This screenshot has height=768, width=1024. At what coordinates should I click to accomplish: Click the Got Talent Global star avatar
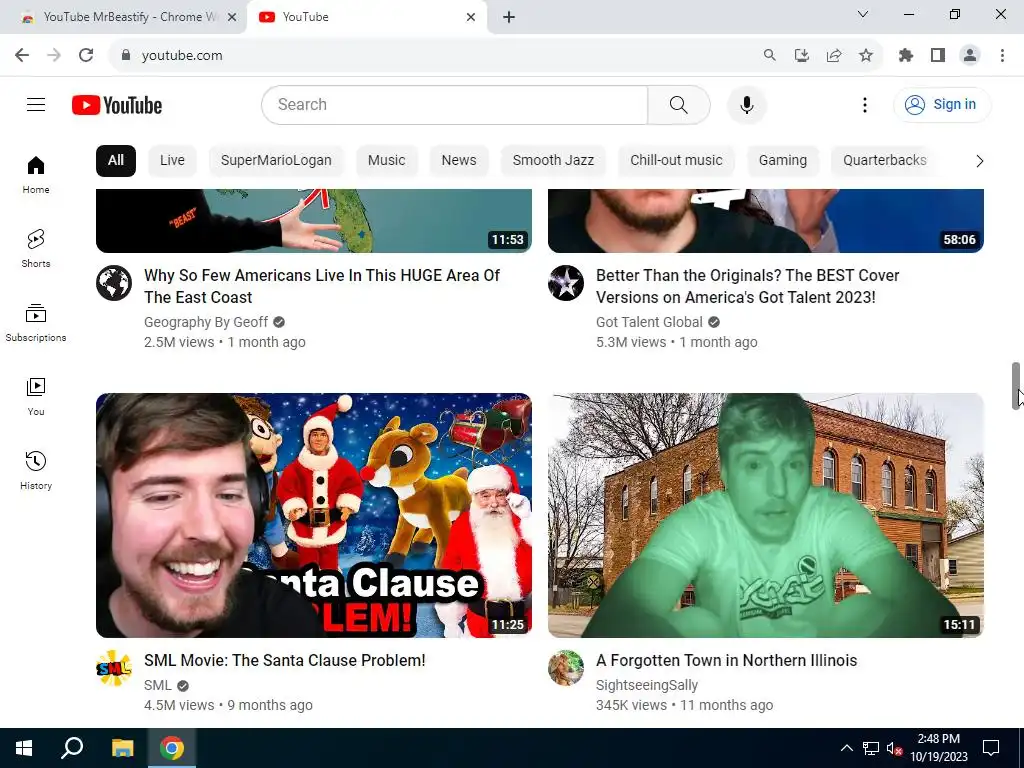click(x=566, y=283)
